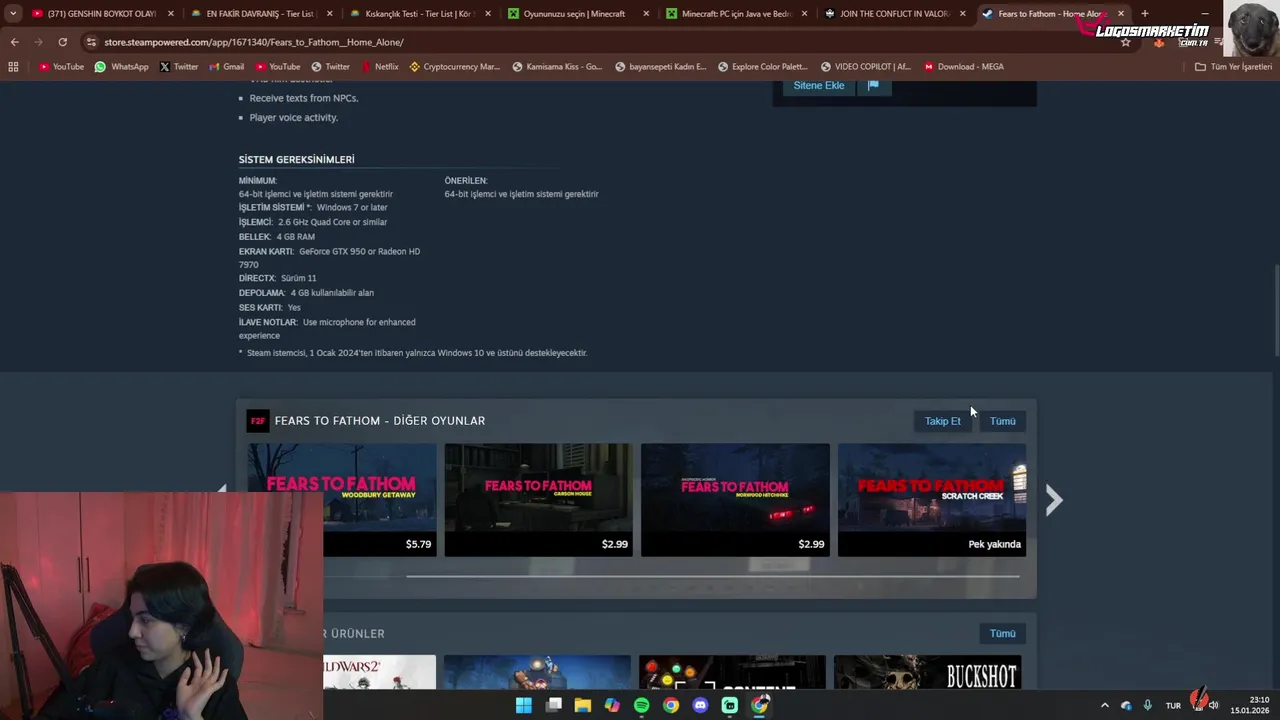The height and width of the screenshot is (720, 1280).
Task: Open the Netflix bookmark
Action: [379, 67]
